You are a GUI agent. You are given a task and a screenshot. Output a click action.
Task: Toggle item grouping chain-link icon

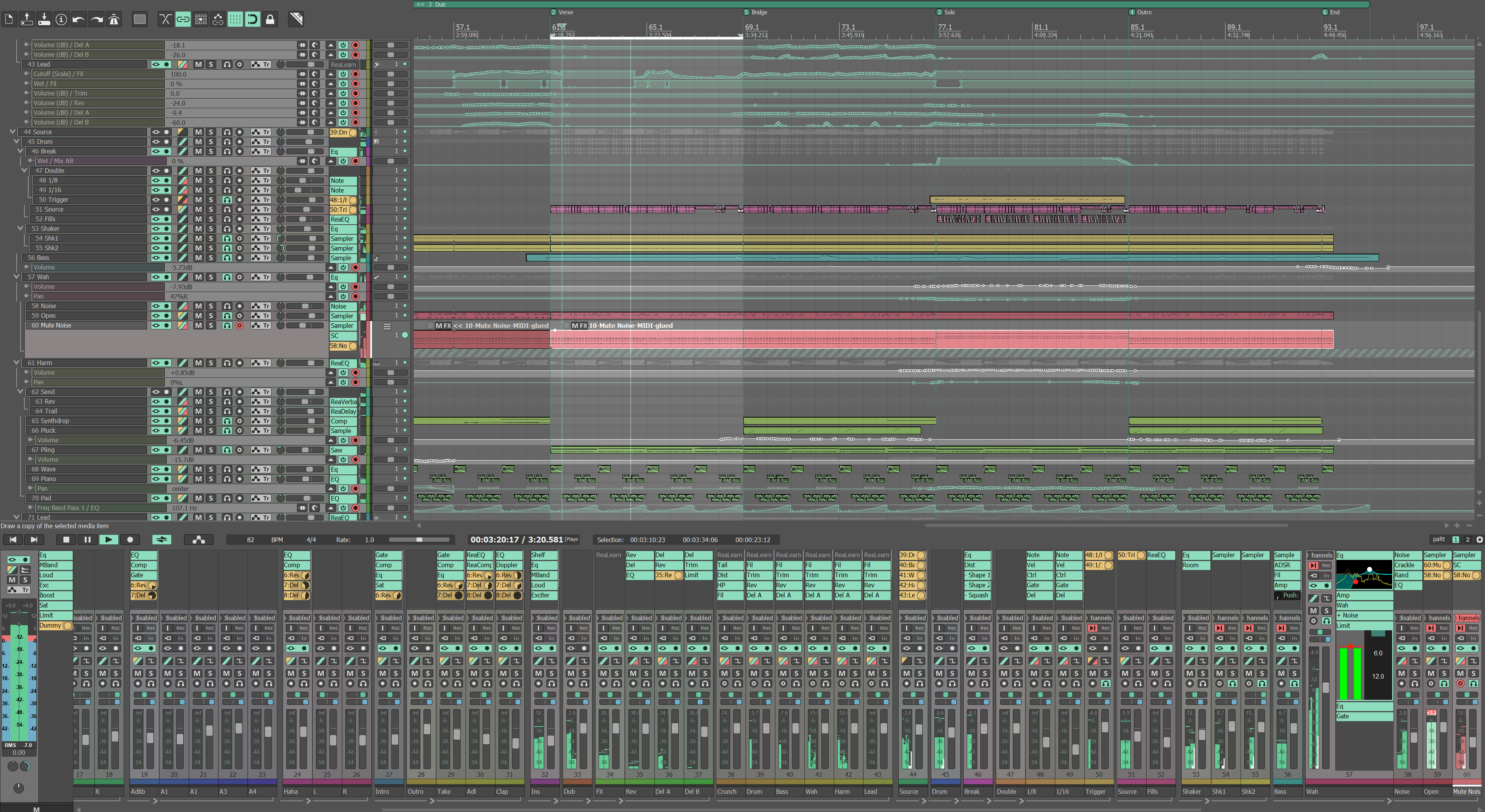[183, 20]
